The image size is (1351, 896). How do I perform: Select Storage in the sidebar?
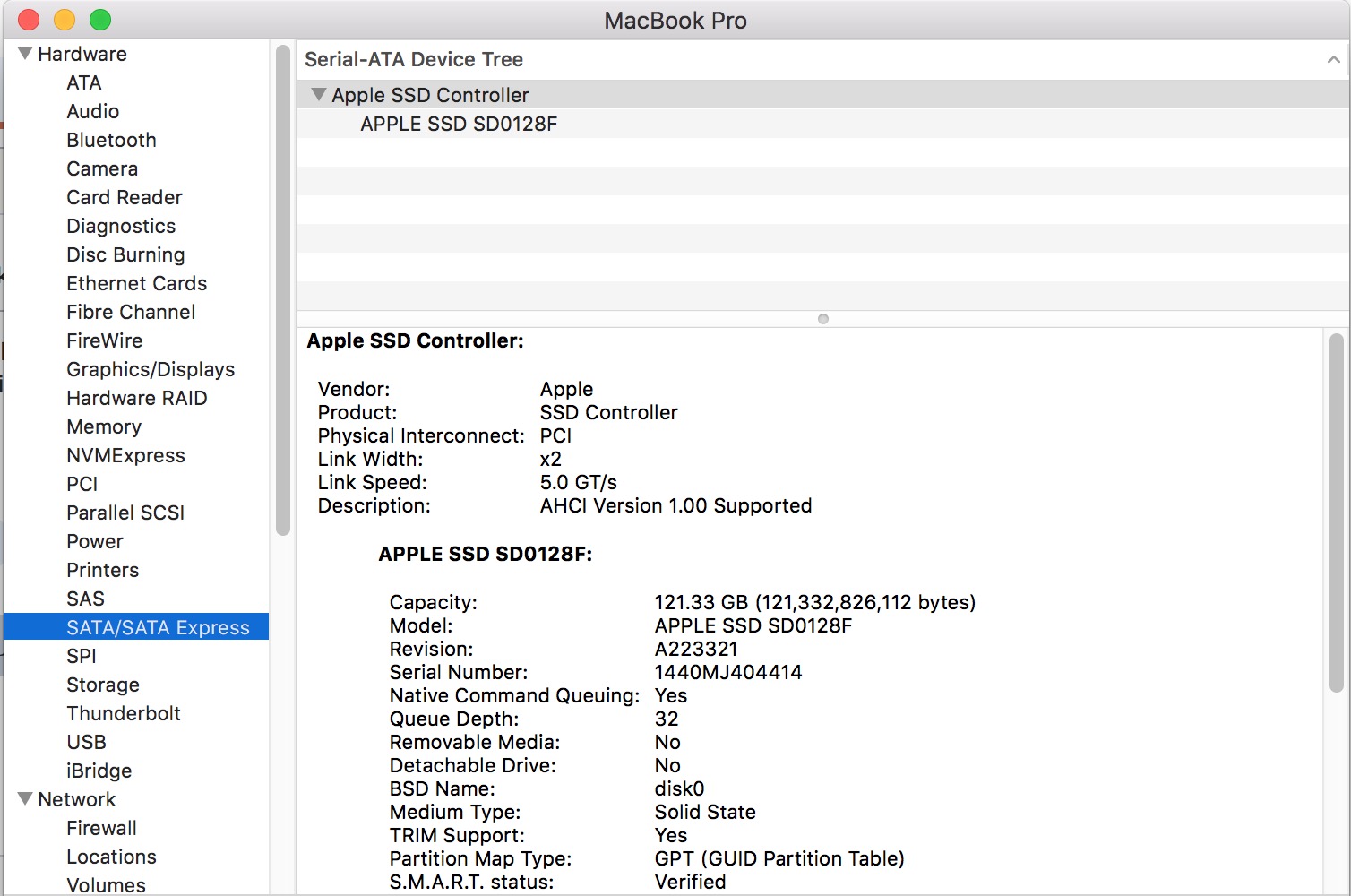pos(103,685)
